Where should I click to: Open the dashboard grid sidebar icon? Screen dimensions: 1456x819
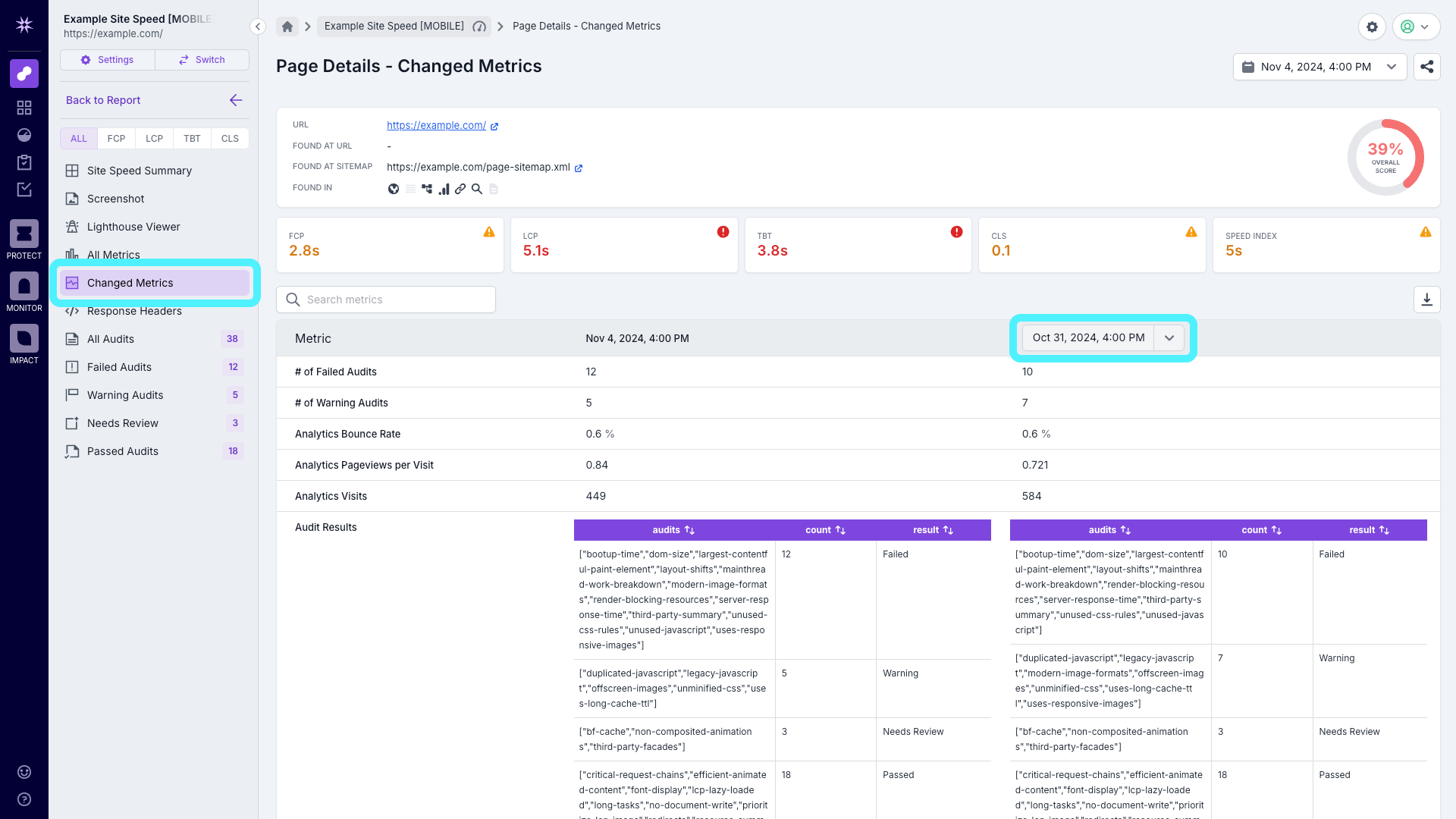point(24,108)
